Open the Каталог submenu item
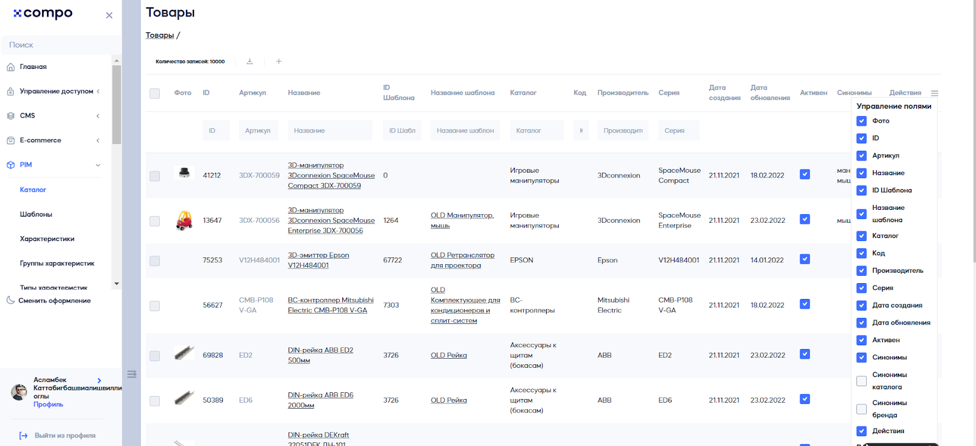 pos(33,190)
